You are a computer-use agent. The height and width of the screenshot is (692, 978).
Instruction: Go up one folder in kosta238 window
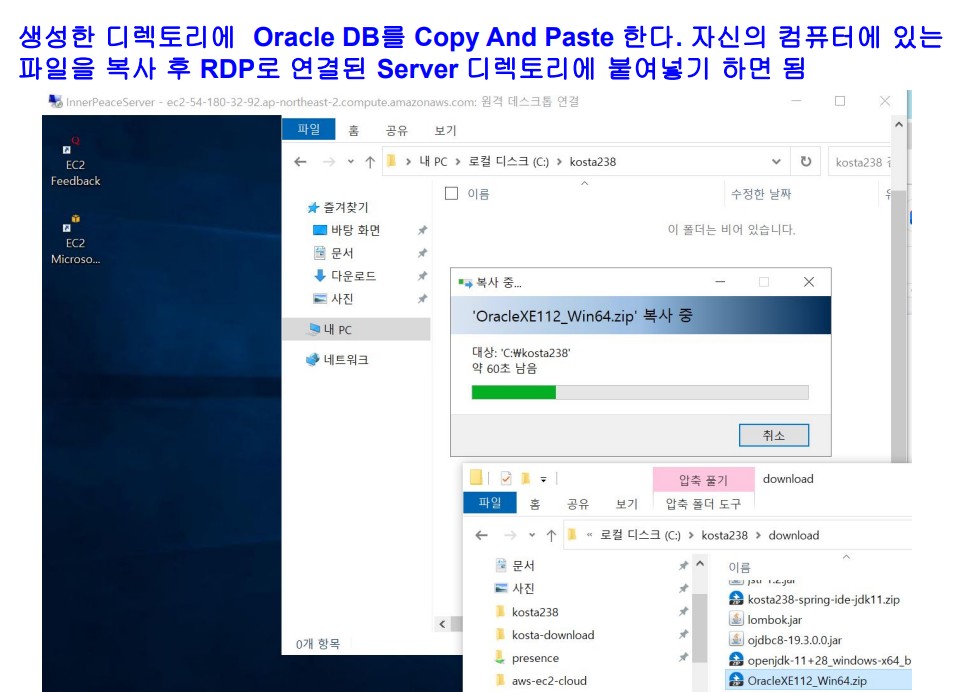coord(370,162)
